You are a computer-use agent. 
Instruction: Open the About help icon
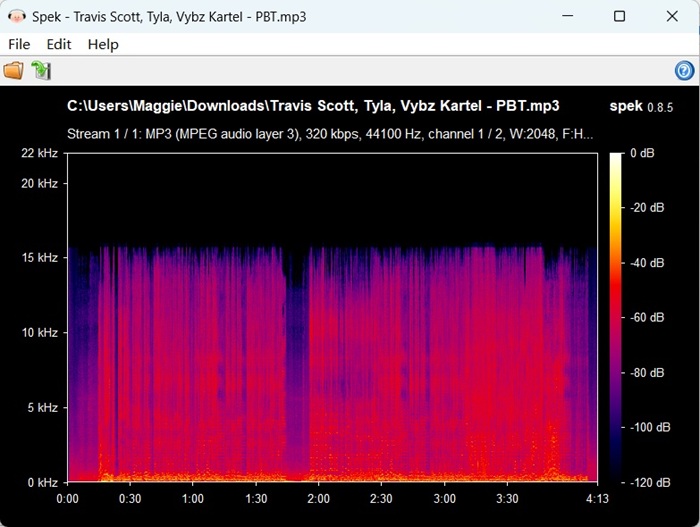tap(684, 71)
